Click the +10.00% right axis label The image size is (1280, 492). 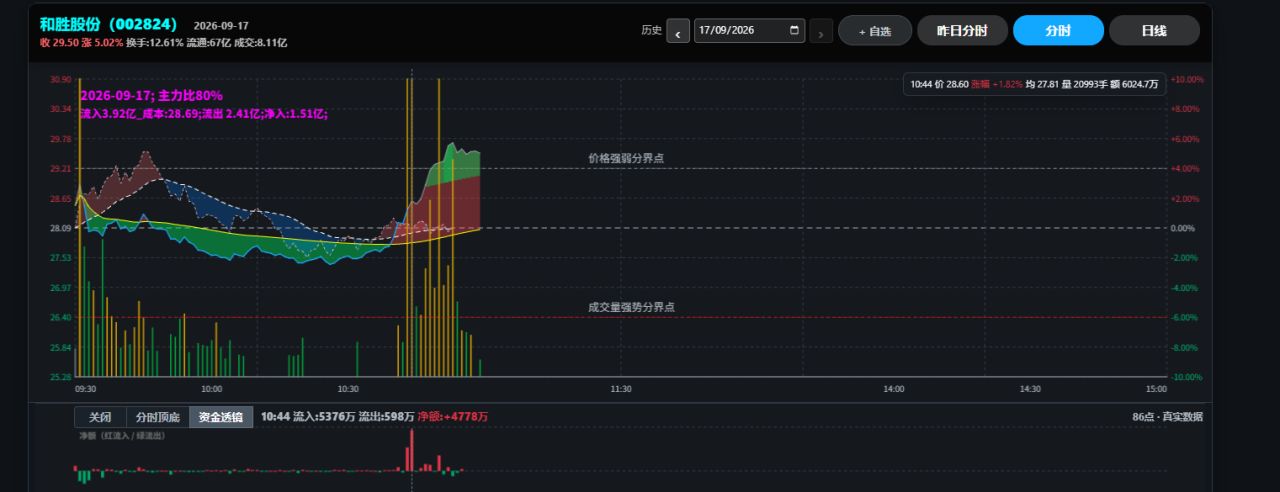[x=1187, y=79]
